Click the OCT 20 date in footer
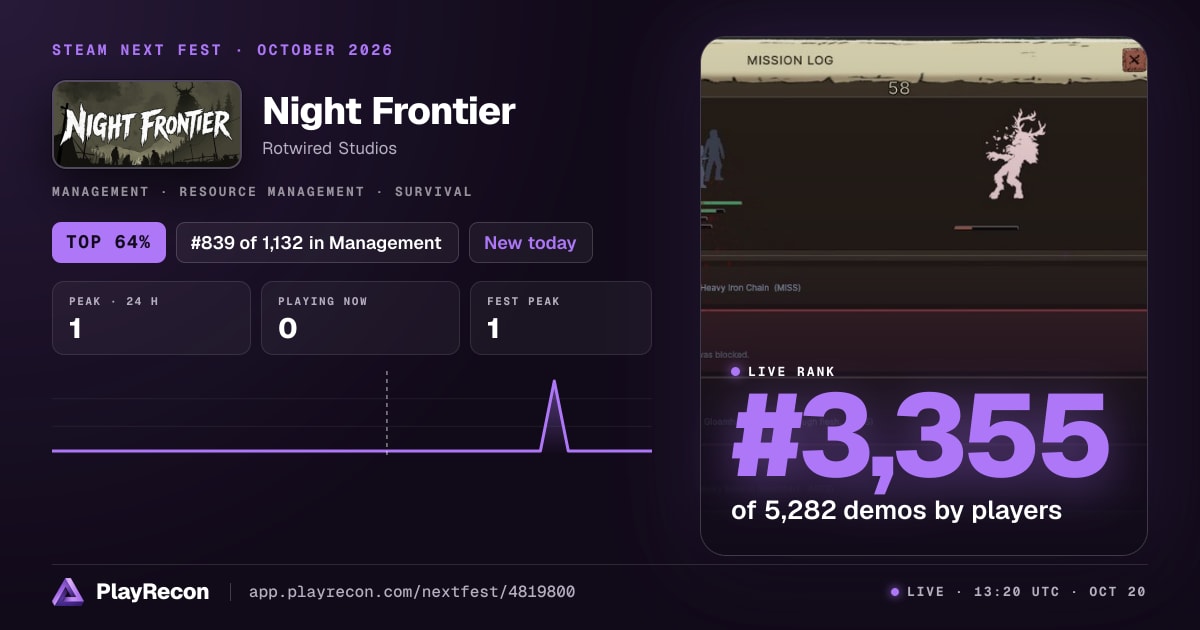Screen dimensions: 1200x630 (1118, 592)
